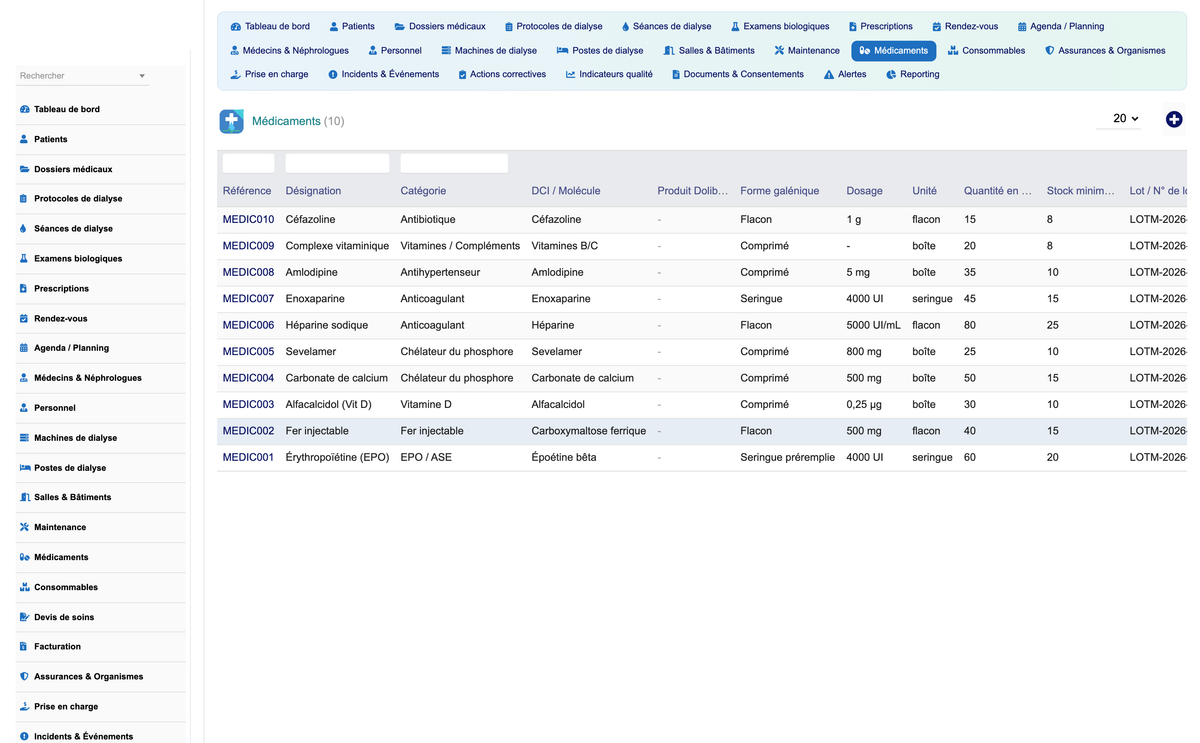Image resolution: width=1200 pixels, height=743 pixels.
Task: Open Médecins & Néphrologues in top menu
Action: pyautogui.click(x=289, y=50)
